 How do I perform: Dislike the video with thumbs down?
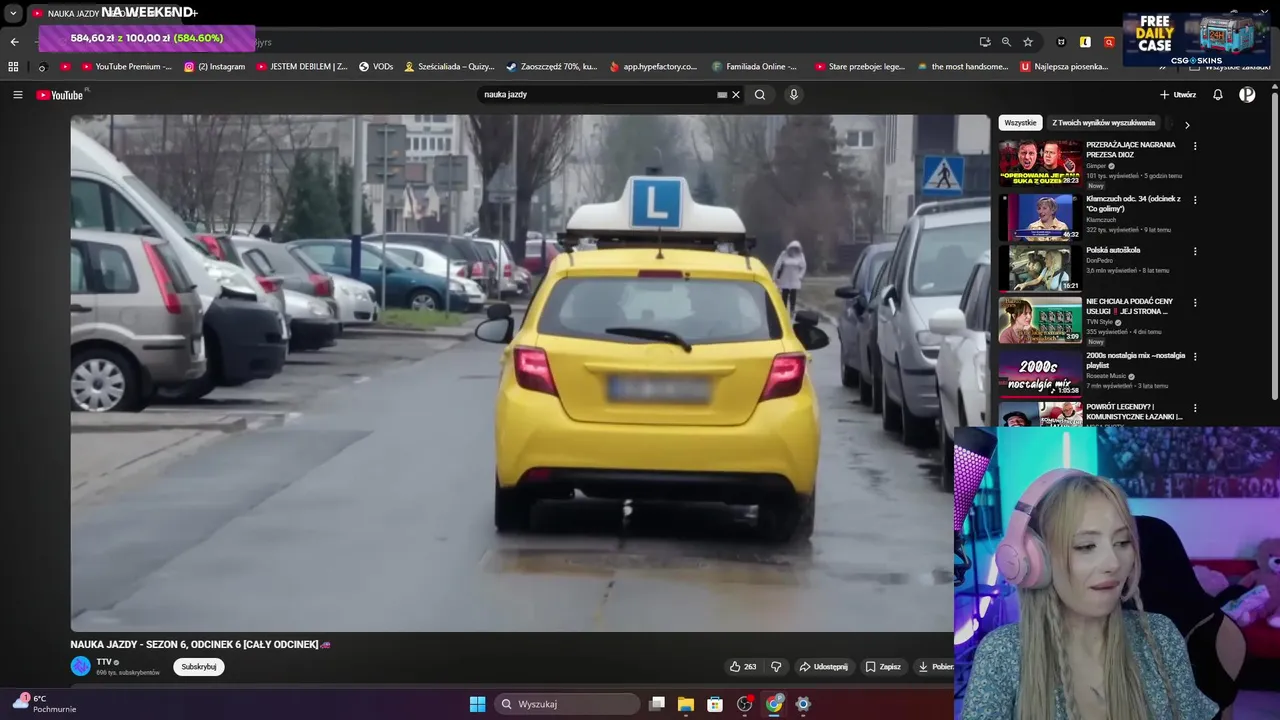point(776,667)
